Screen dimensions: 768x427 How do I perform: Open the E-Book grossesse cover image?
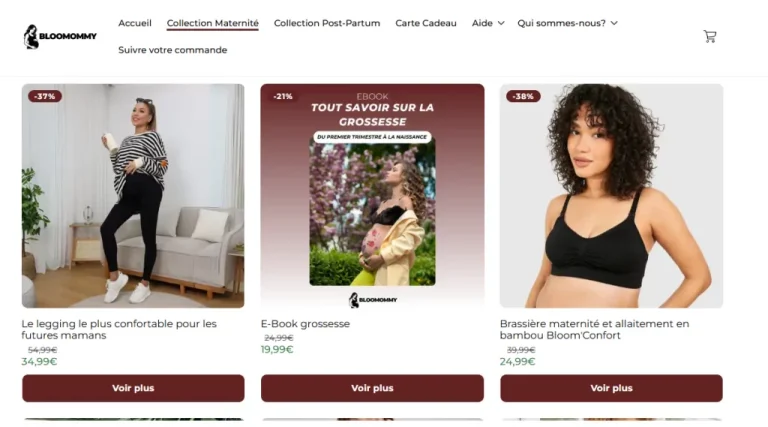(x=372, y=196)
